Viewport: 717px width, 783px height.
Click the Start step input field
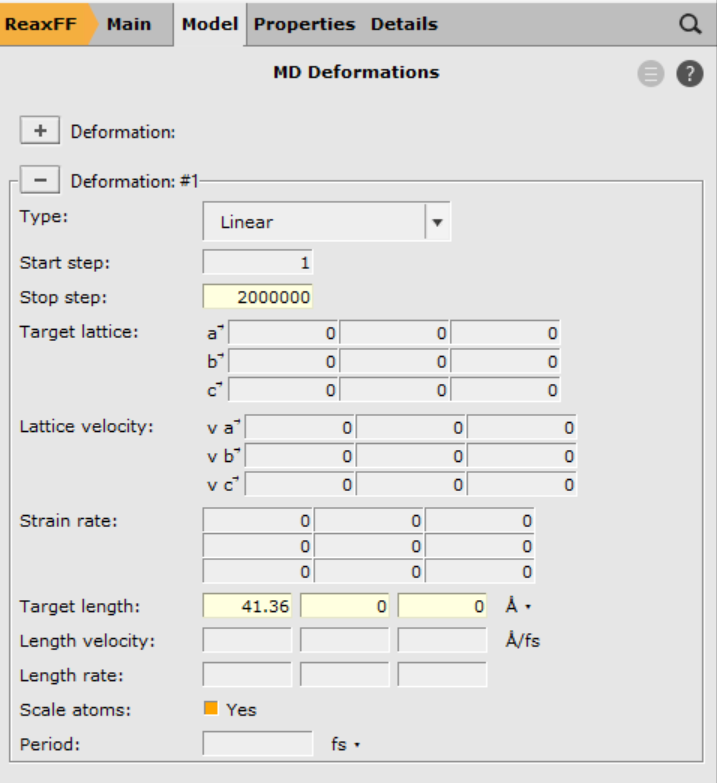(x=258, y=263)
